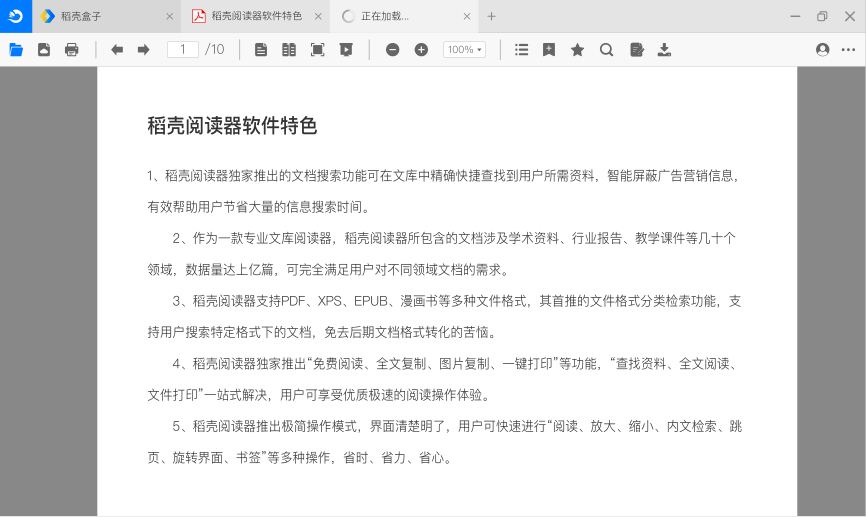867x517 pixels.
Task: Start the slideshow presentation icon
Action: coord(346,50)
